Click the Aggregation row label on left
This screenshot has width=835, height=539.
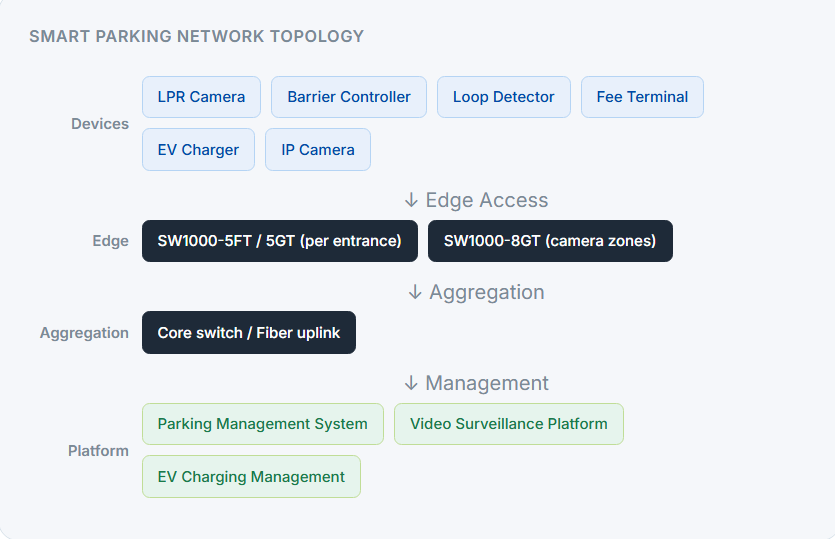point(84,333)
